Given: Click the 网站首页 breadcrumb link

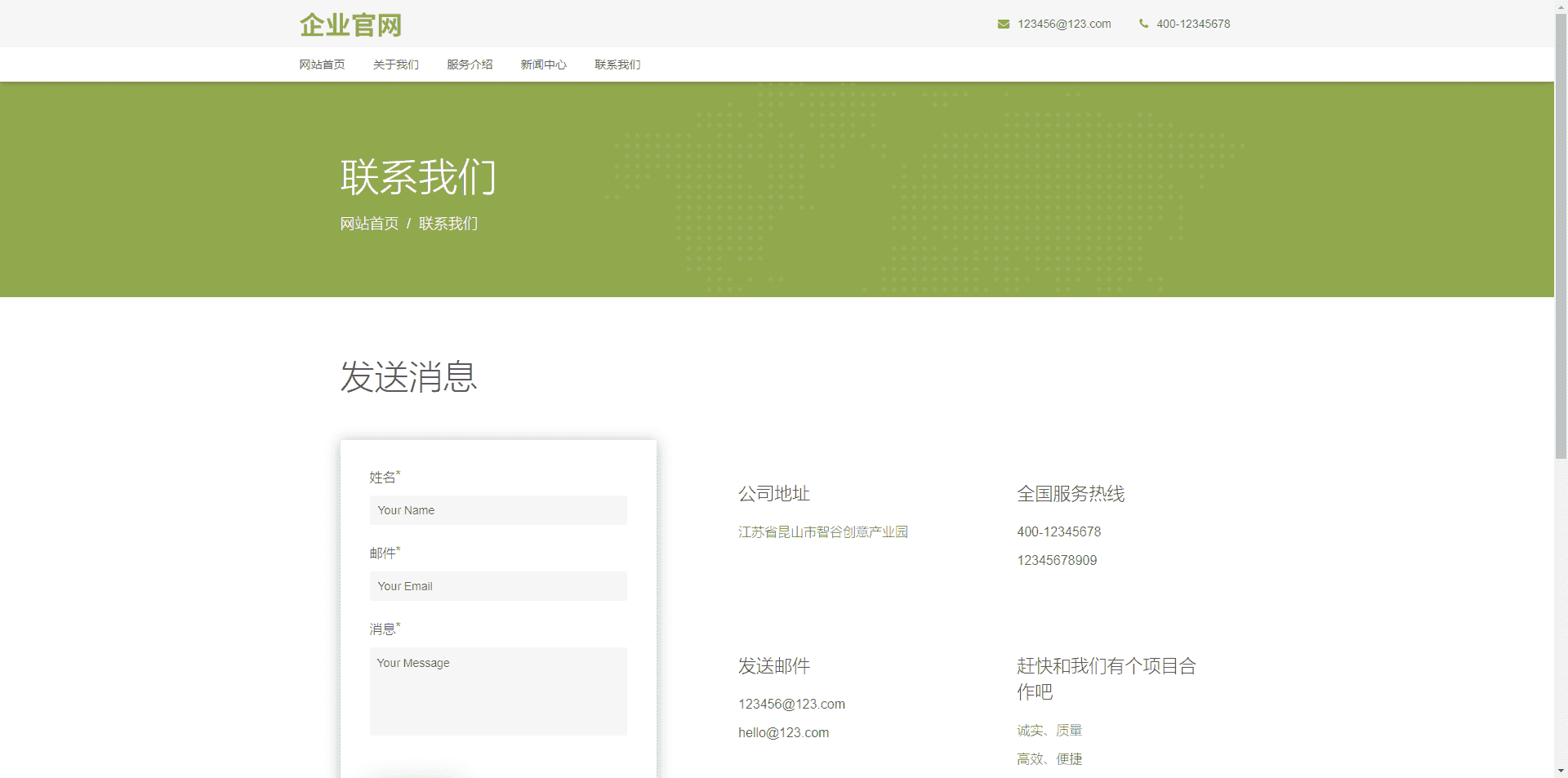Looking at the screenshot, I should point(369,224).
